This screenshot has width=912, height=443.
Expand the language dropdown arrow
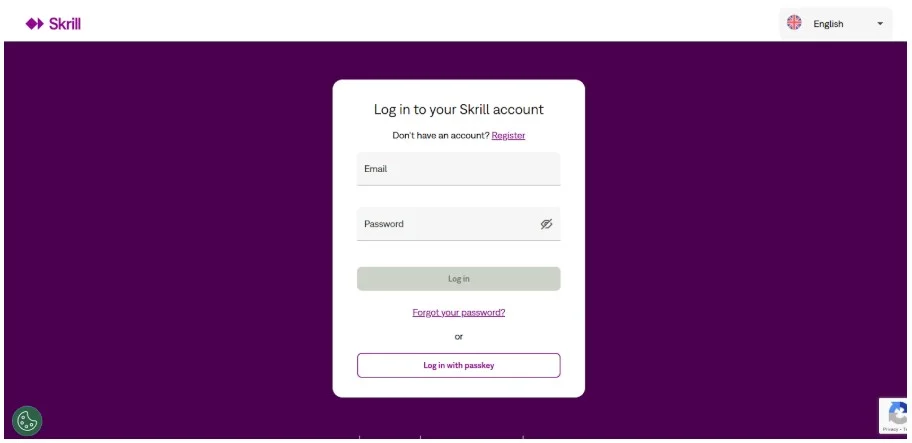coord(880,24)
